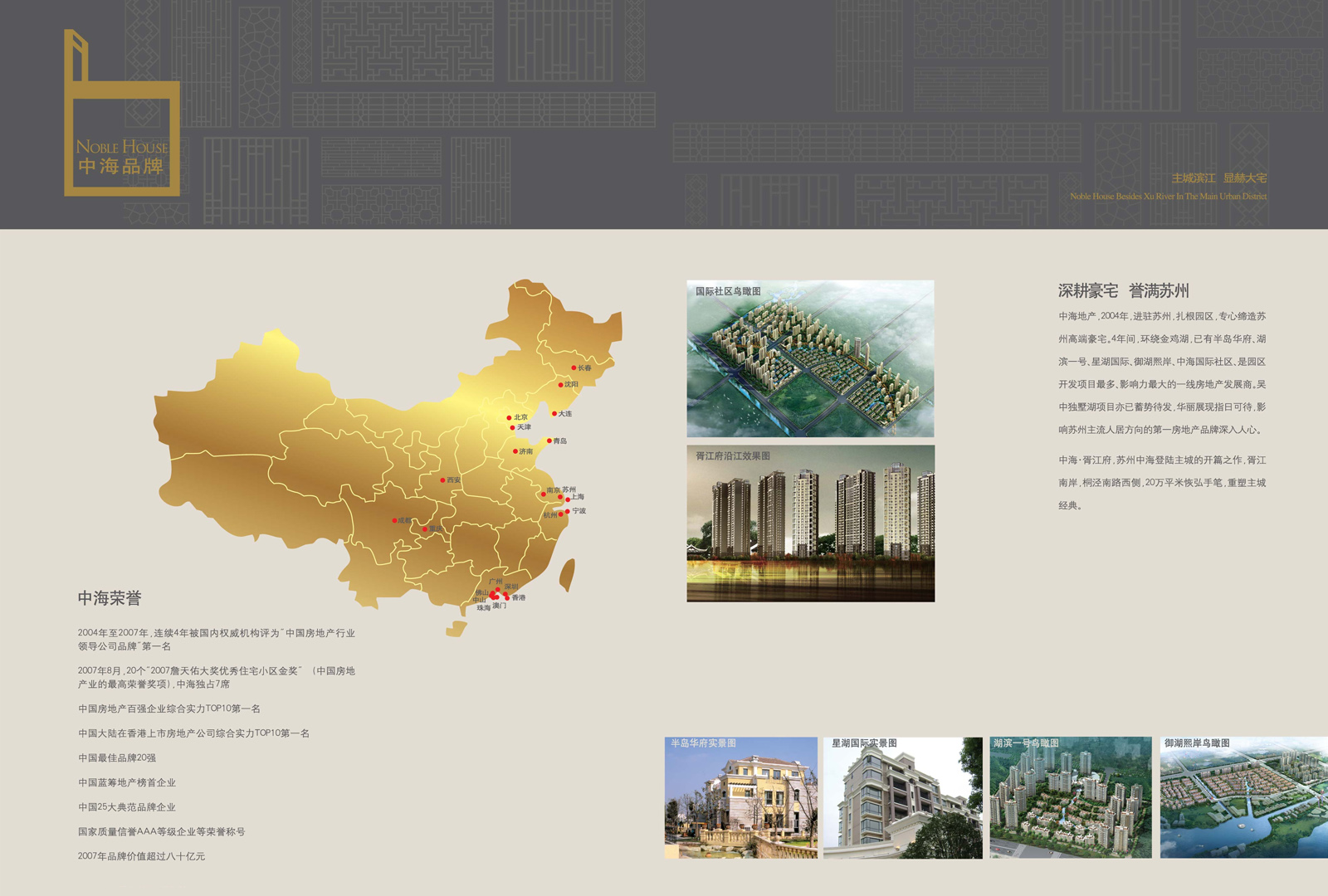Viewport: 1328px width, 896px height.
Task: Click the red dot marking 沈阳
Action: pyautogui.click(x=560, y=384)
